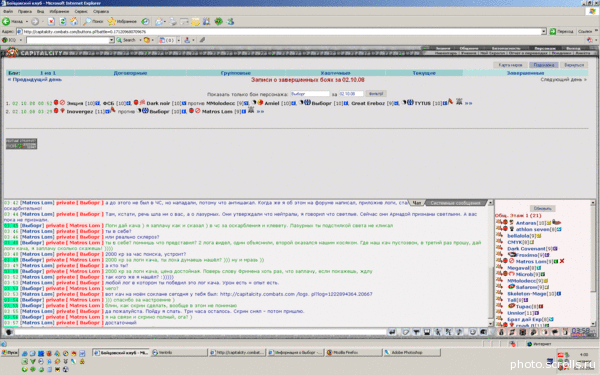Go to Следующий день » link
This screenshot has width=600, height=375.
tap(563, 80)
